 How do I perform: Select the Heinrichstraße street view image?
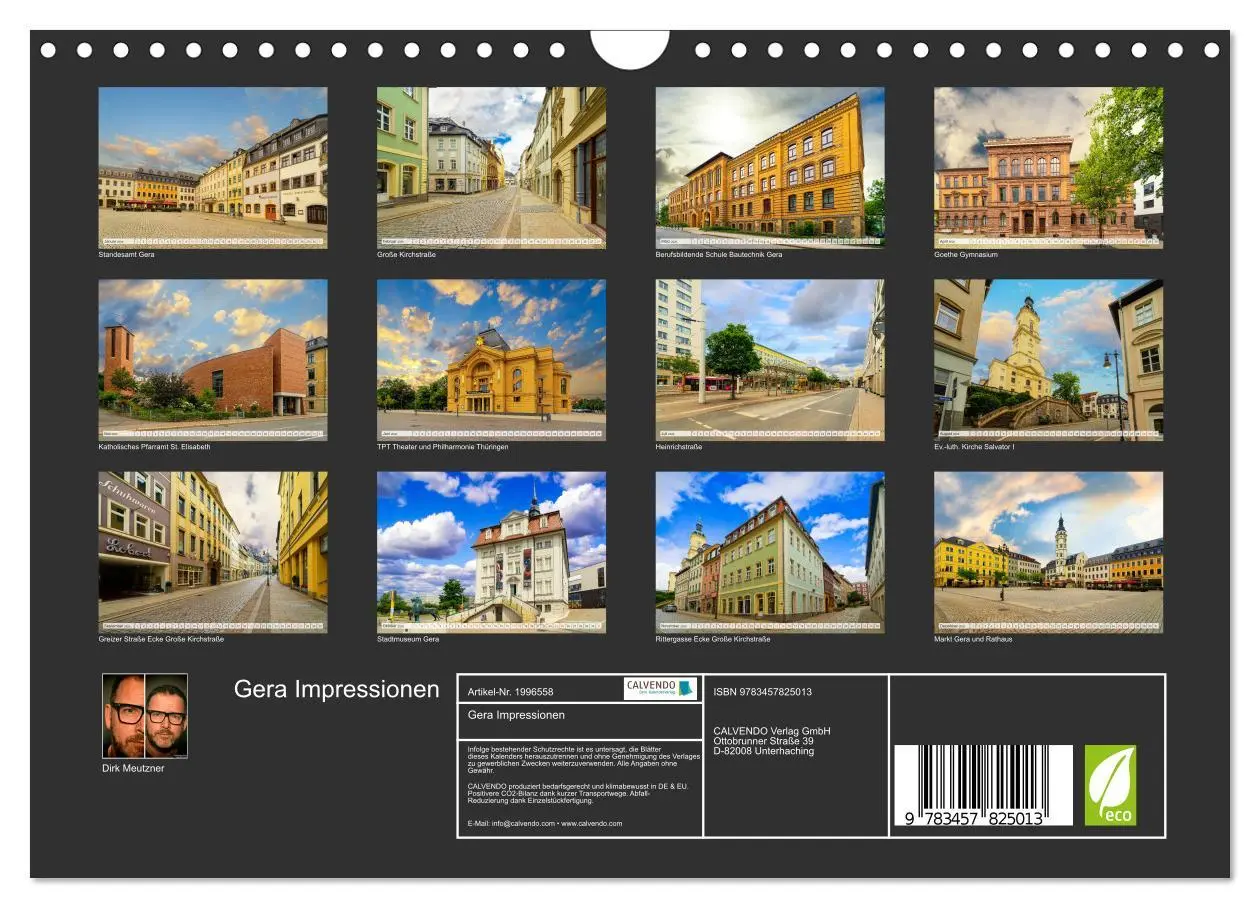768,360
